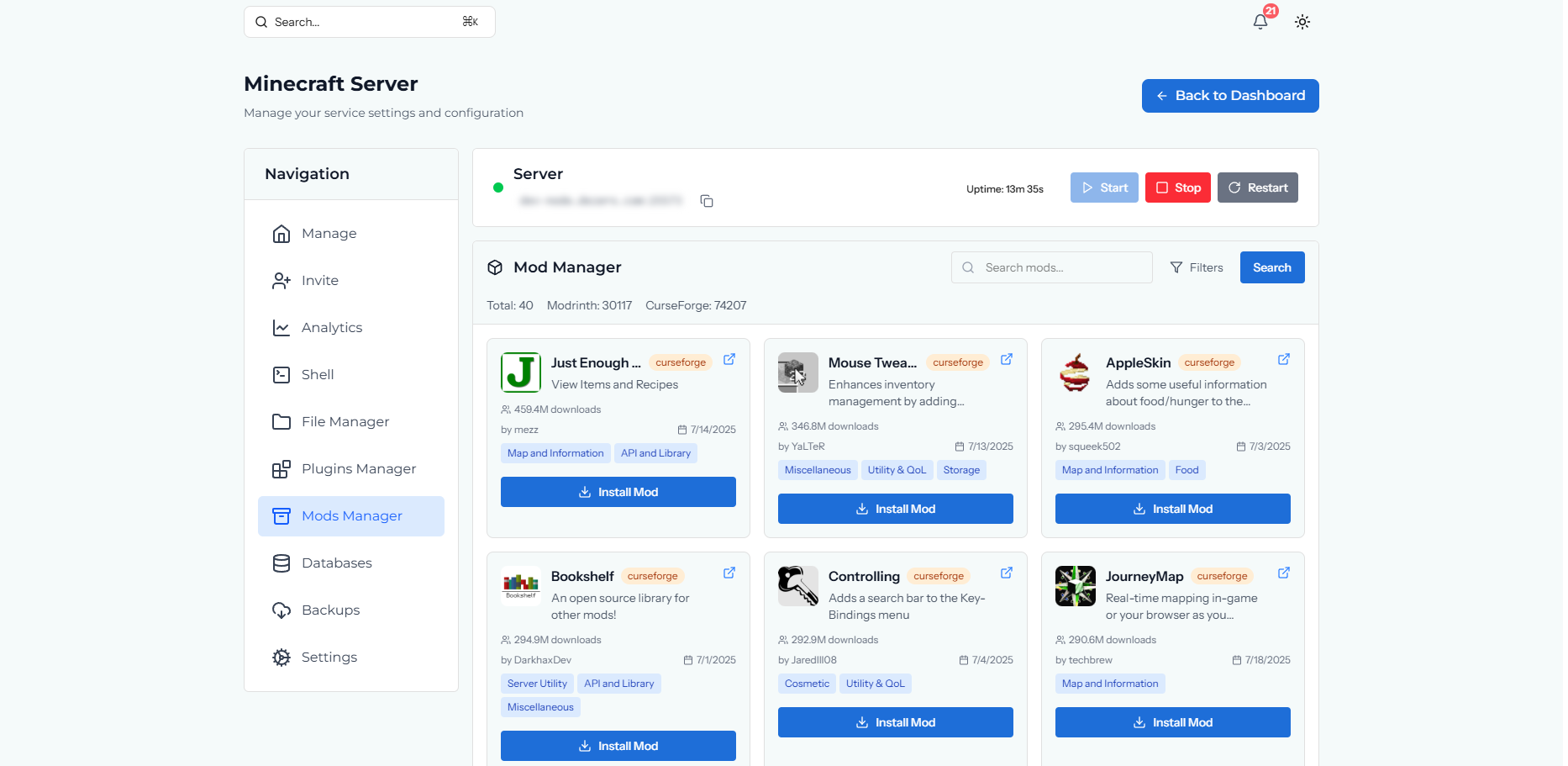Install the Just Enough Items mod
The image size is (1568, 766).
[x=618, y=492]
